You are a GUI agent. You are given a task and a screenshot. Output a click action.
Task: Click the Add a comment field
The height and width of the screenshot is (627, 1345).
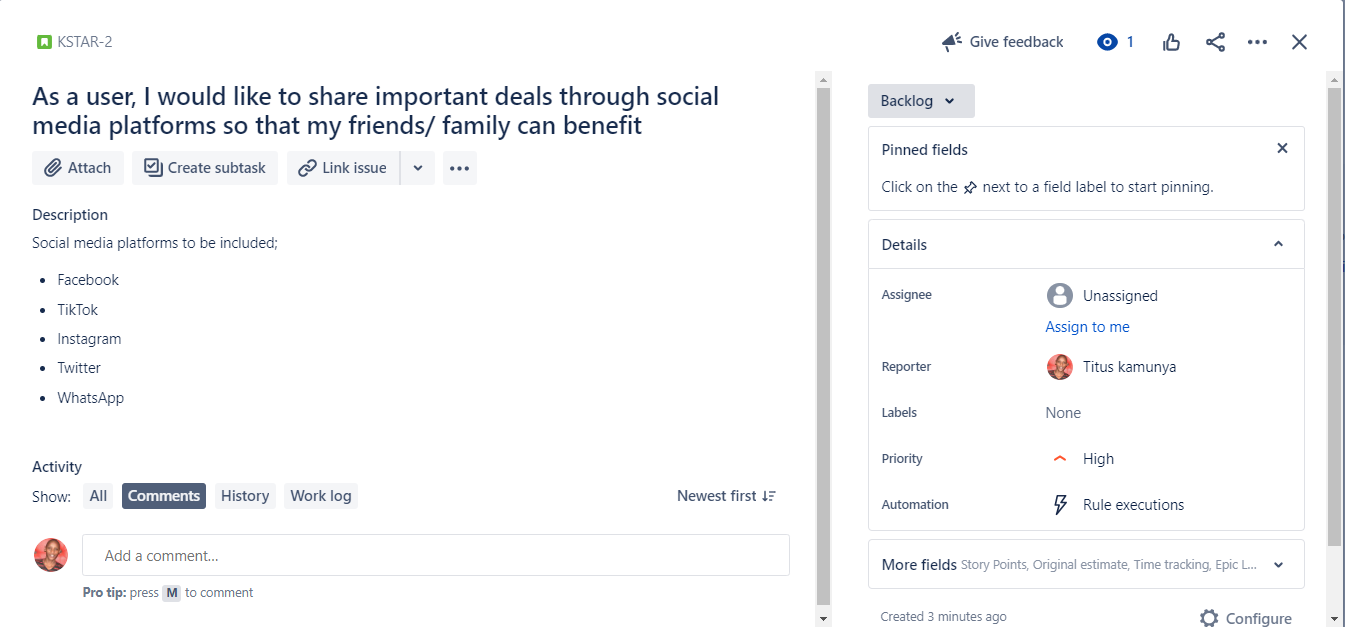point(436,556)
